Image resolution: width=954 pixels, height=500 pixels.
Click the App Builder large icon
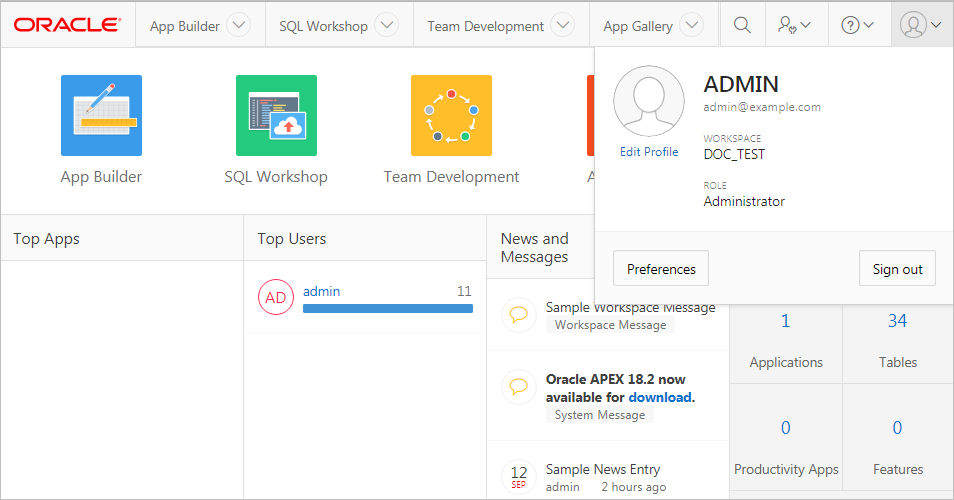pos(101,115)
